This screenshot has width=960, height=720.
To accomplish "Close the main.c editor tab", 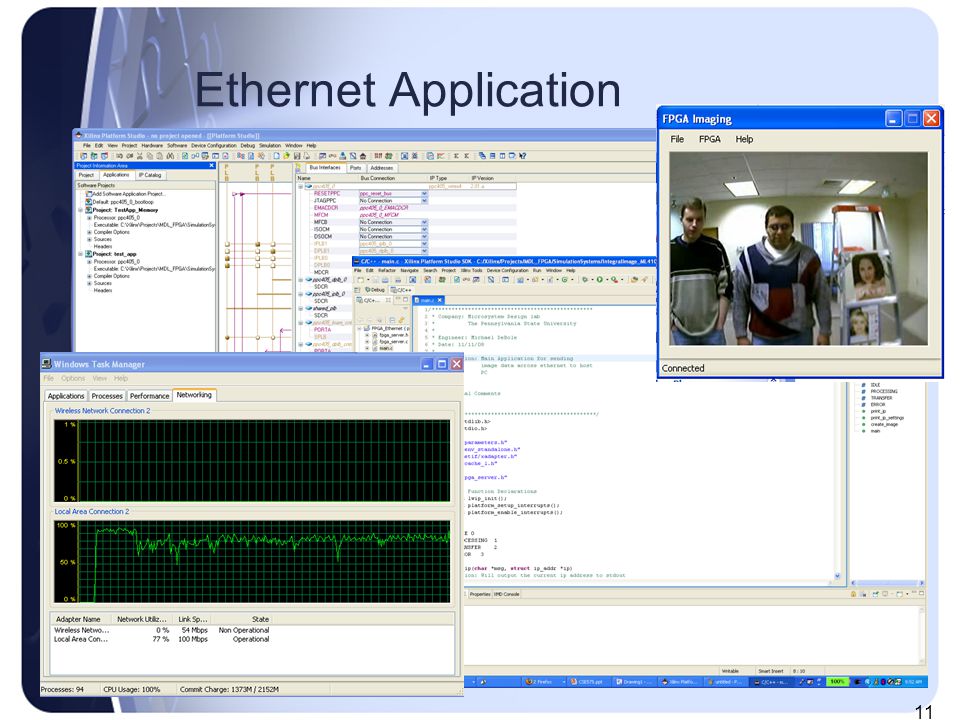I will (x=440, y=300).
